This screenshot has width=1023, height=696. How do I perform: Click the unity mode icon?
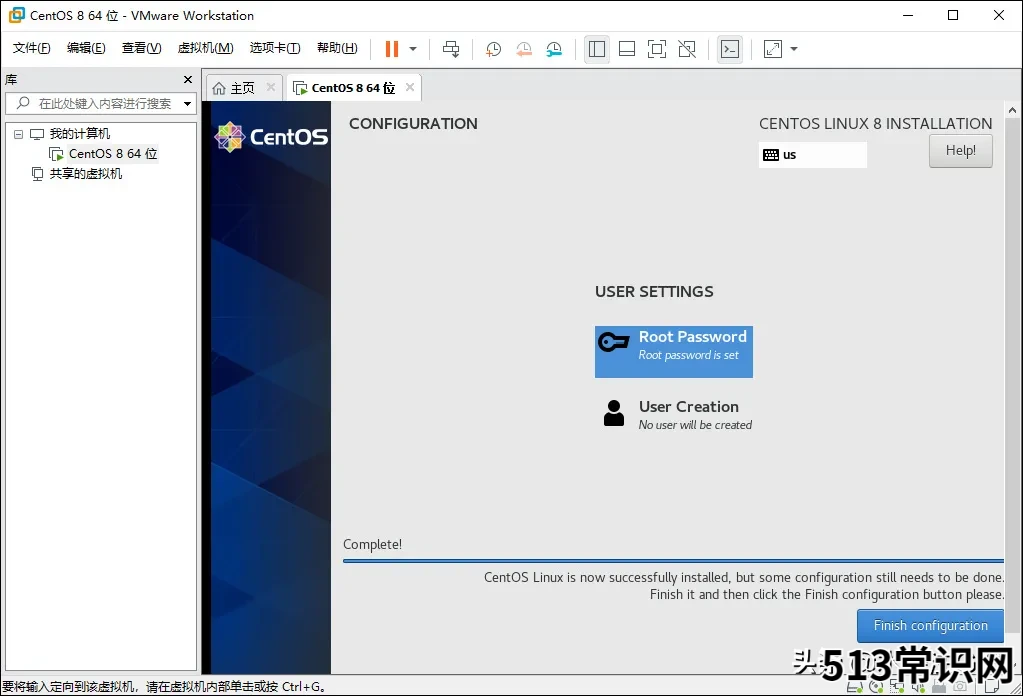coord(687,49)
